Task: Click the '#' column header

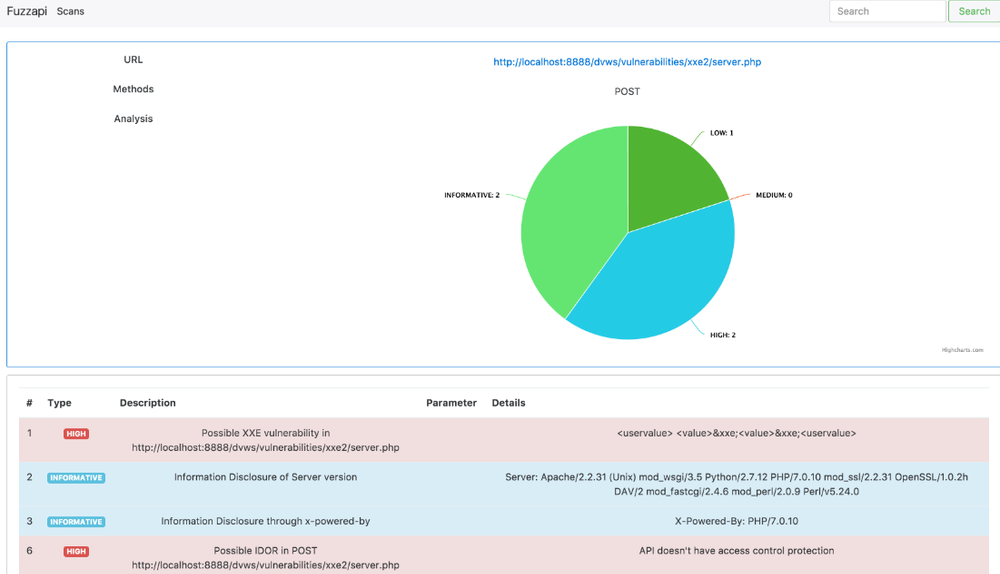Action: coord(29,402)
